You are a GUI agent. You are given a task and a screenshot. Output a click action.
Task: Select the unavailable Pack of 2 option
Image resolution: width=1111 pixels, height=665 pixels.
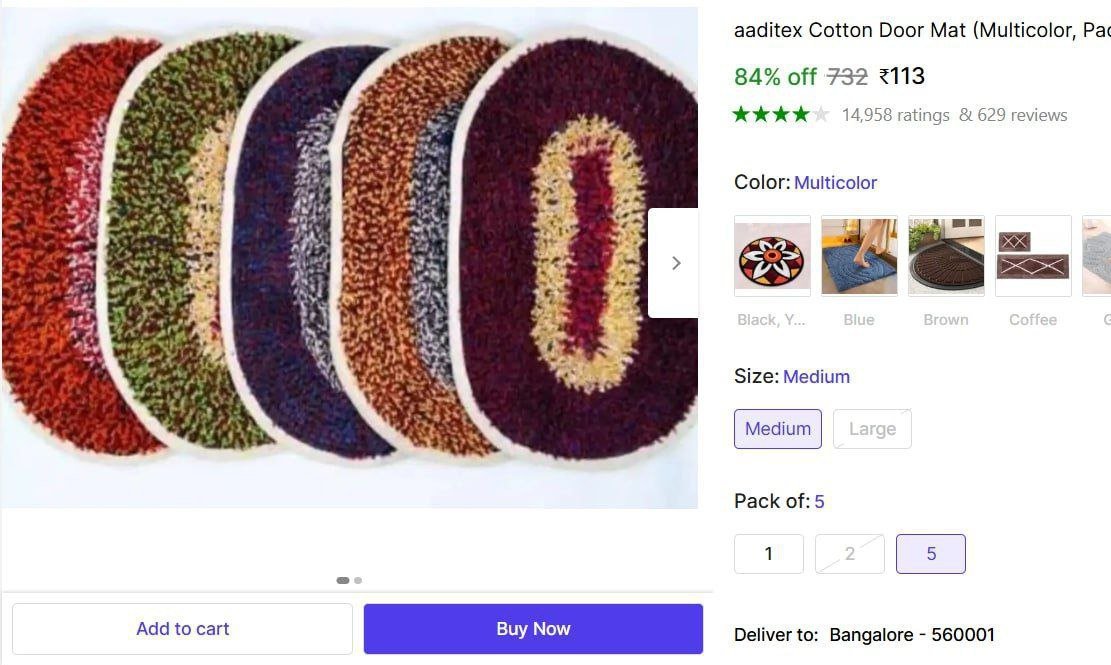point(849,553)
